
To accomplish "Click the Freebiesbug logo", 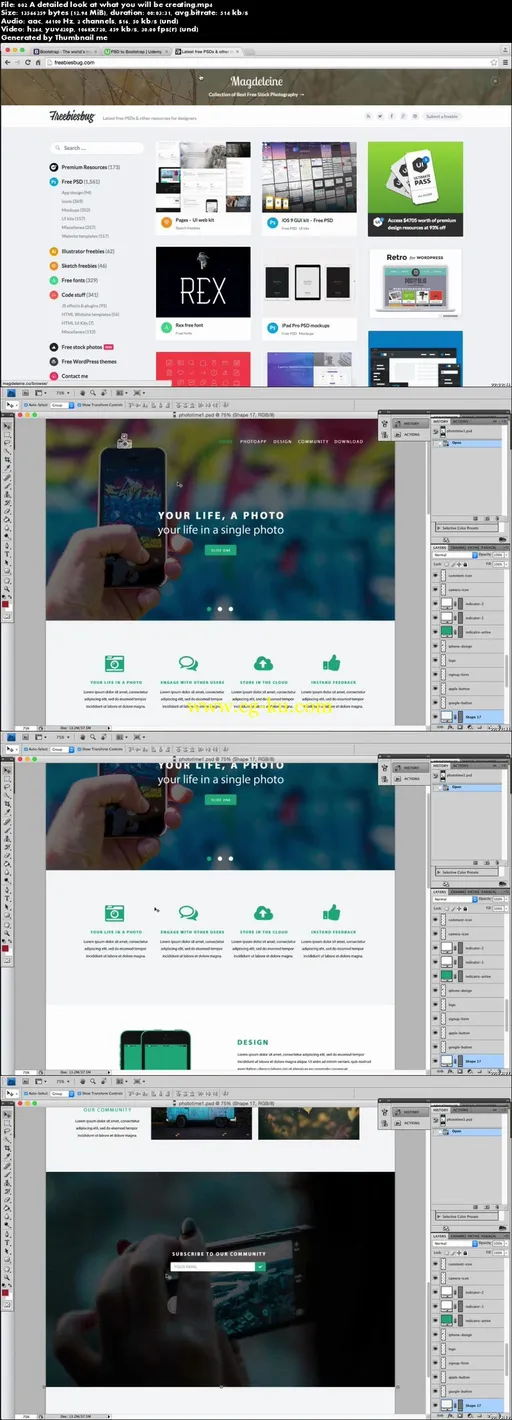I will pyautogui.click(x=70, y=116).
